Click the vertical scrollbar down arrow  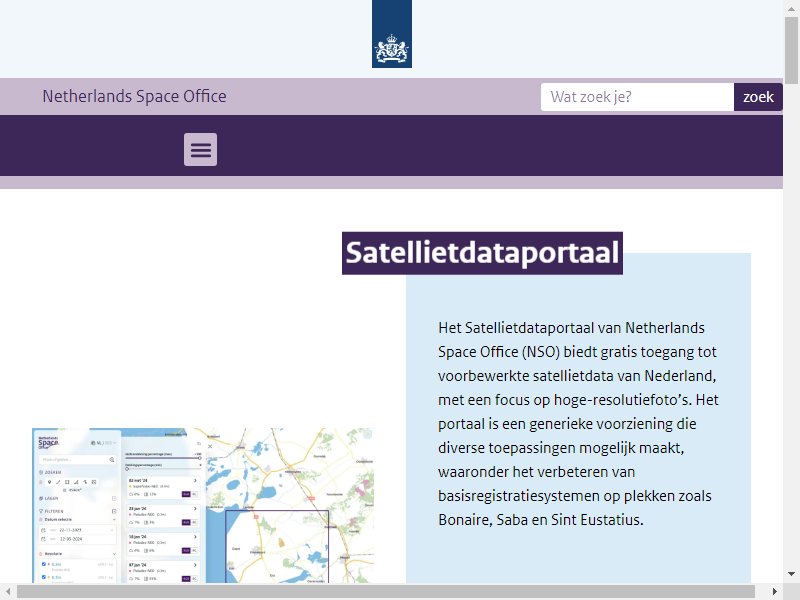pos(791,574)
